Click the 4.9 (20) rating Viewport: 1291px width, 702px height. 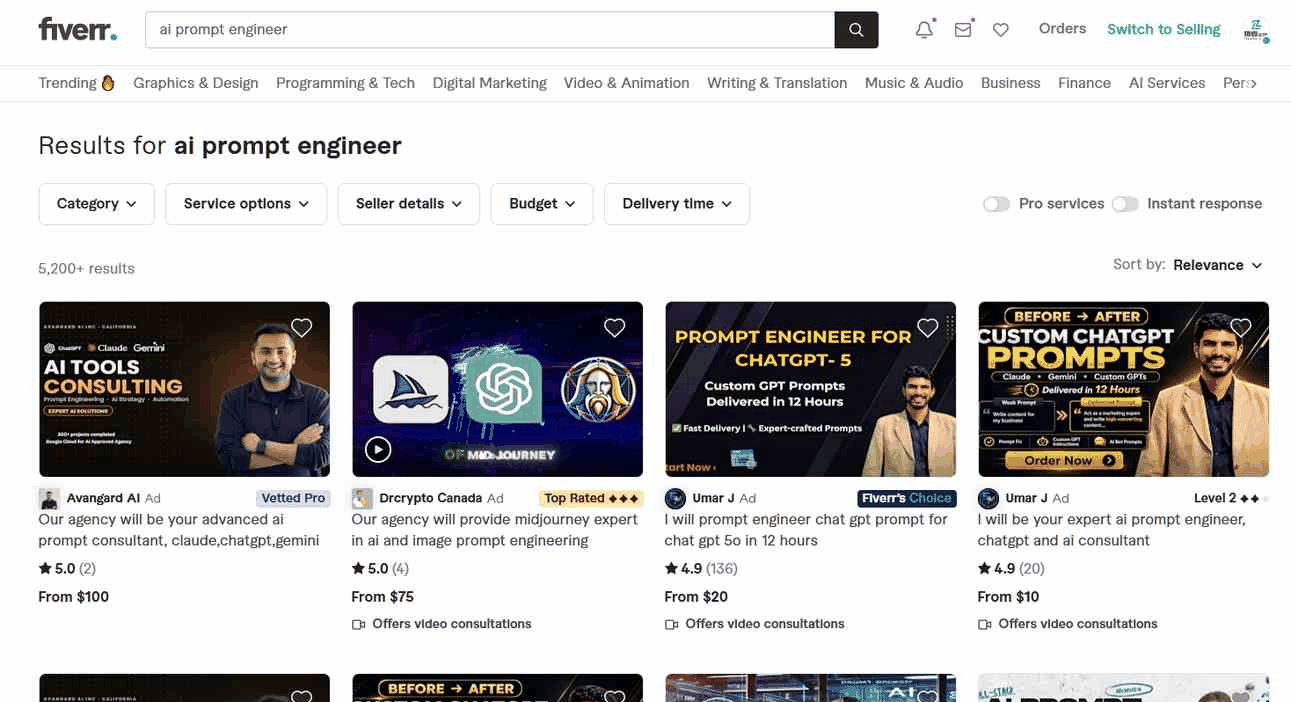pos(1010,569)
